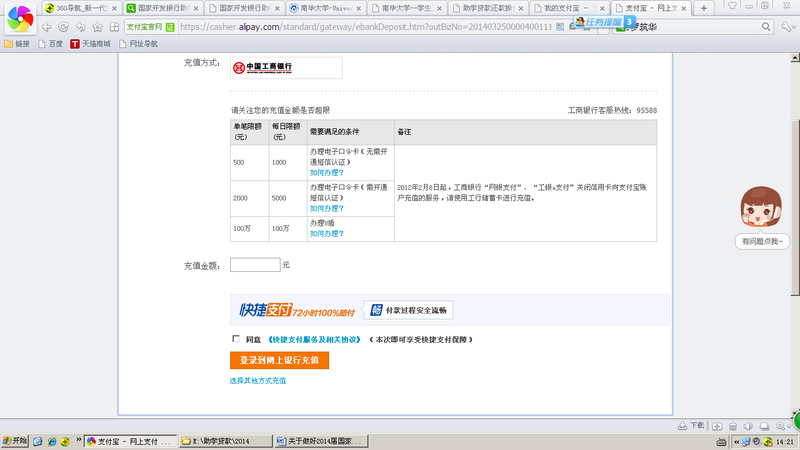The width and height of the screenshot is (800, 450).
Task: Click the grid home page icon
Action: tap(114, 27)
